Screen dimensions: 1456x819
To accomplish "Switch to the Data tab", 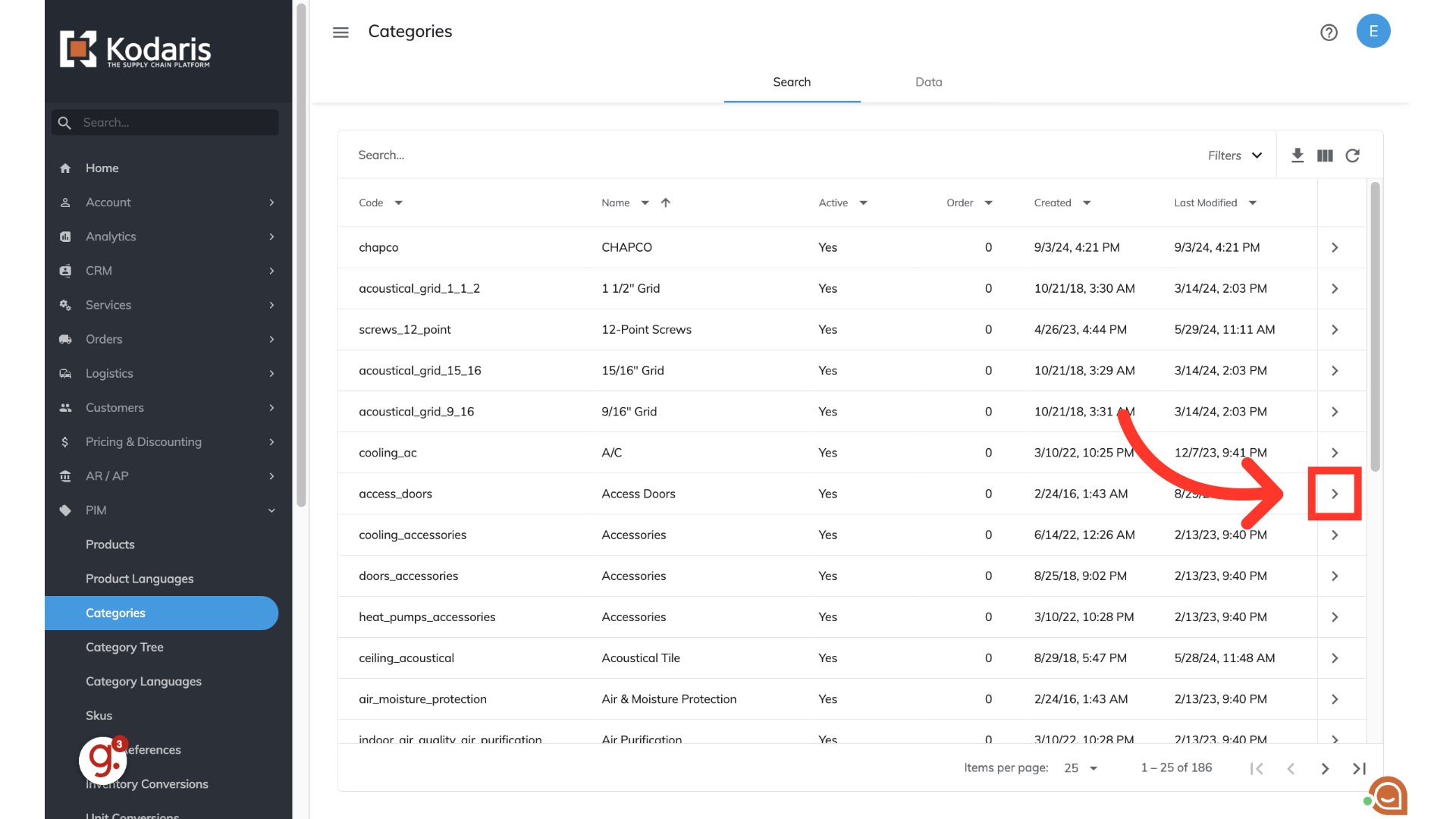I will pyautogui.click(x=928, y=82).
